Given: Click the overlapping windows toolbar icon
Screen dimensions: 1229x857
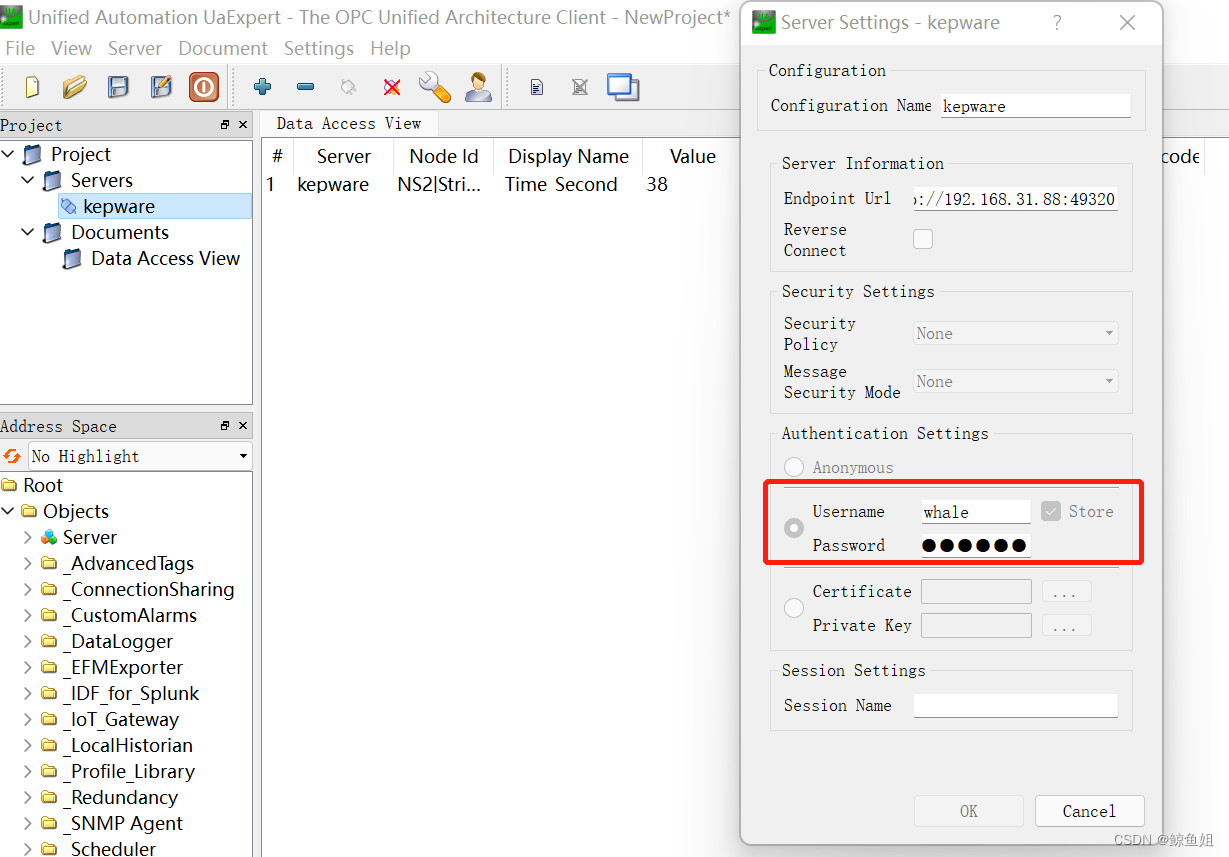Looking at the screenshot, I should click(x=623, y=87).
